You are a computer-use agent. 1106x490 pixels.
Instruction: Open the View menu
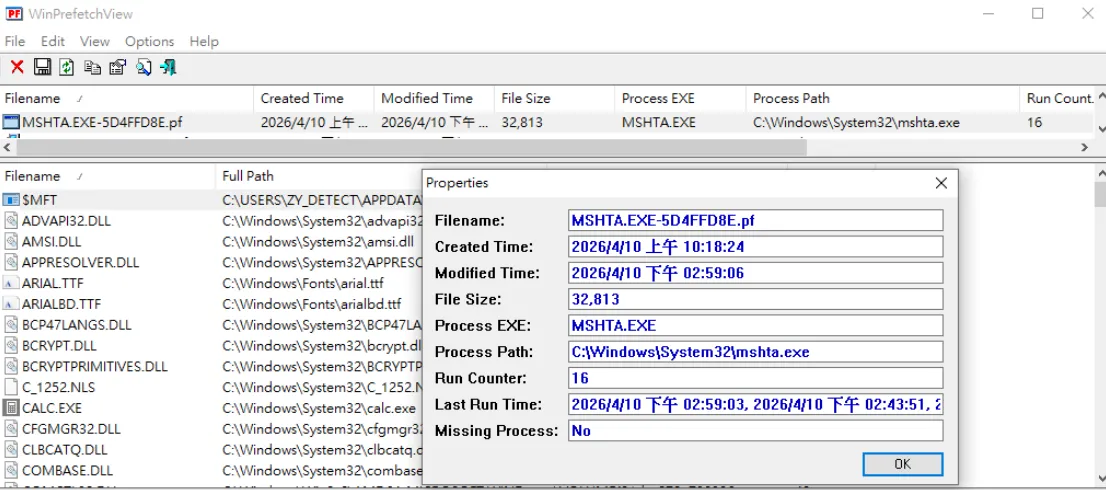coord(95,42)
